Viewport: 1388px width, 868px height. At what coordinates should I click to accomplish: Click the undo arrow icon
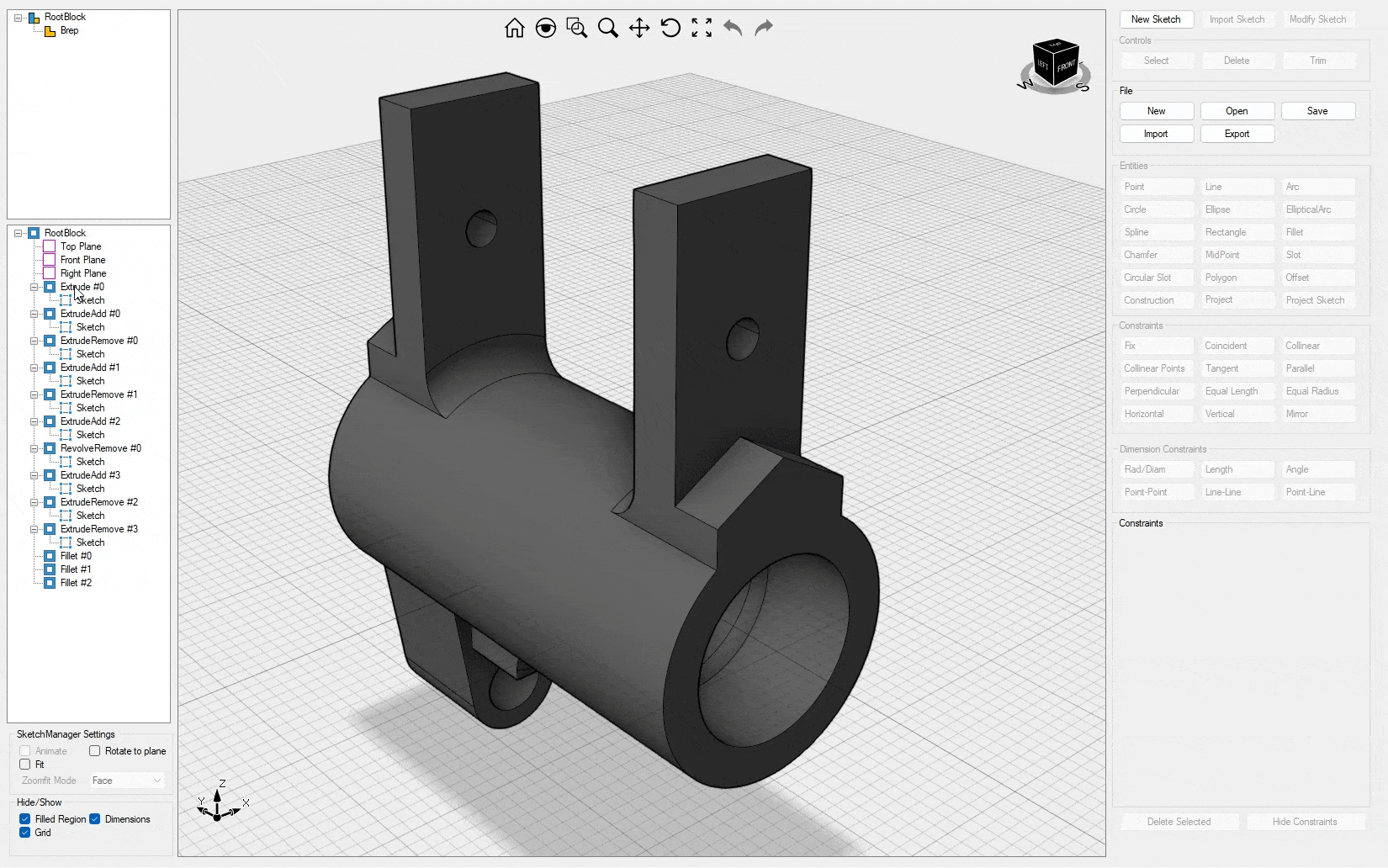pos(733,28)
